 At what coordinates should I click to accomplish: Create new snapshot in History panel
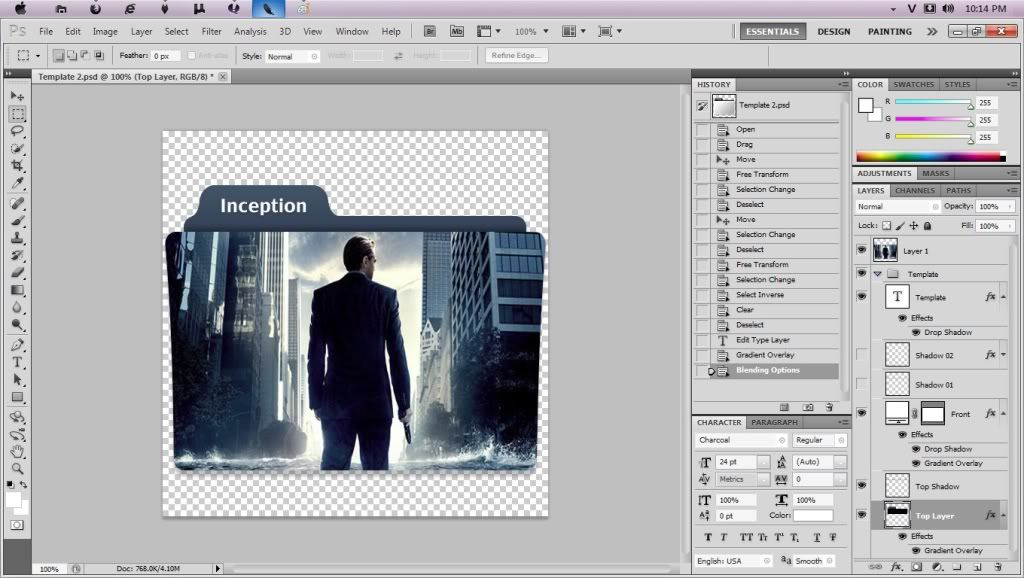(x=808, y=407)
